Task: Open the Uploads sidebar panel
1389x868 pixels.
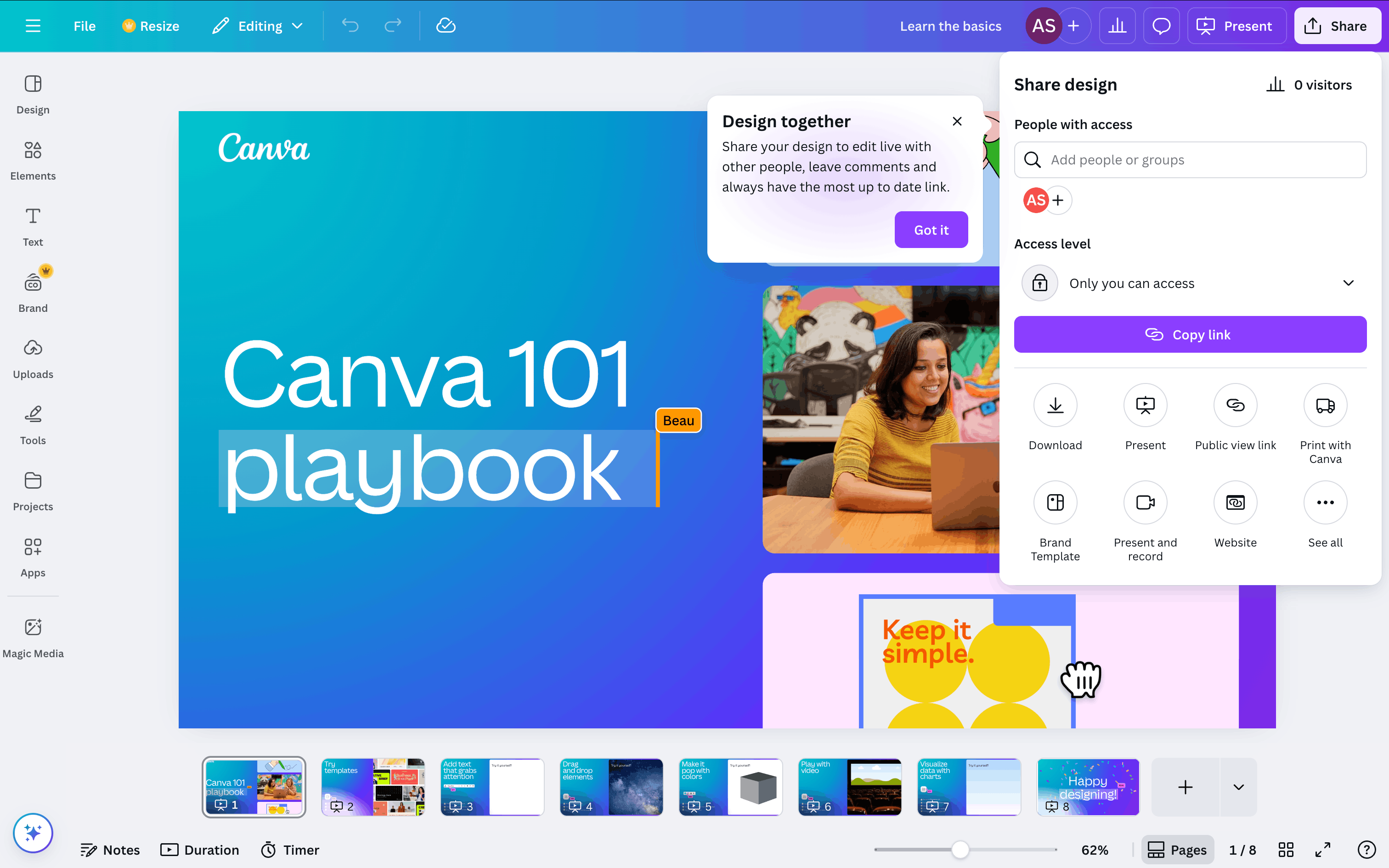Action: [33, 359]
